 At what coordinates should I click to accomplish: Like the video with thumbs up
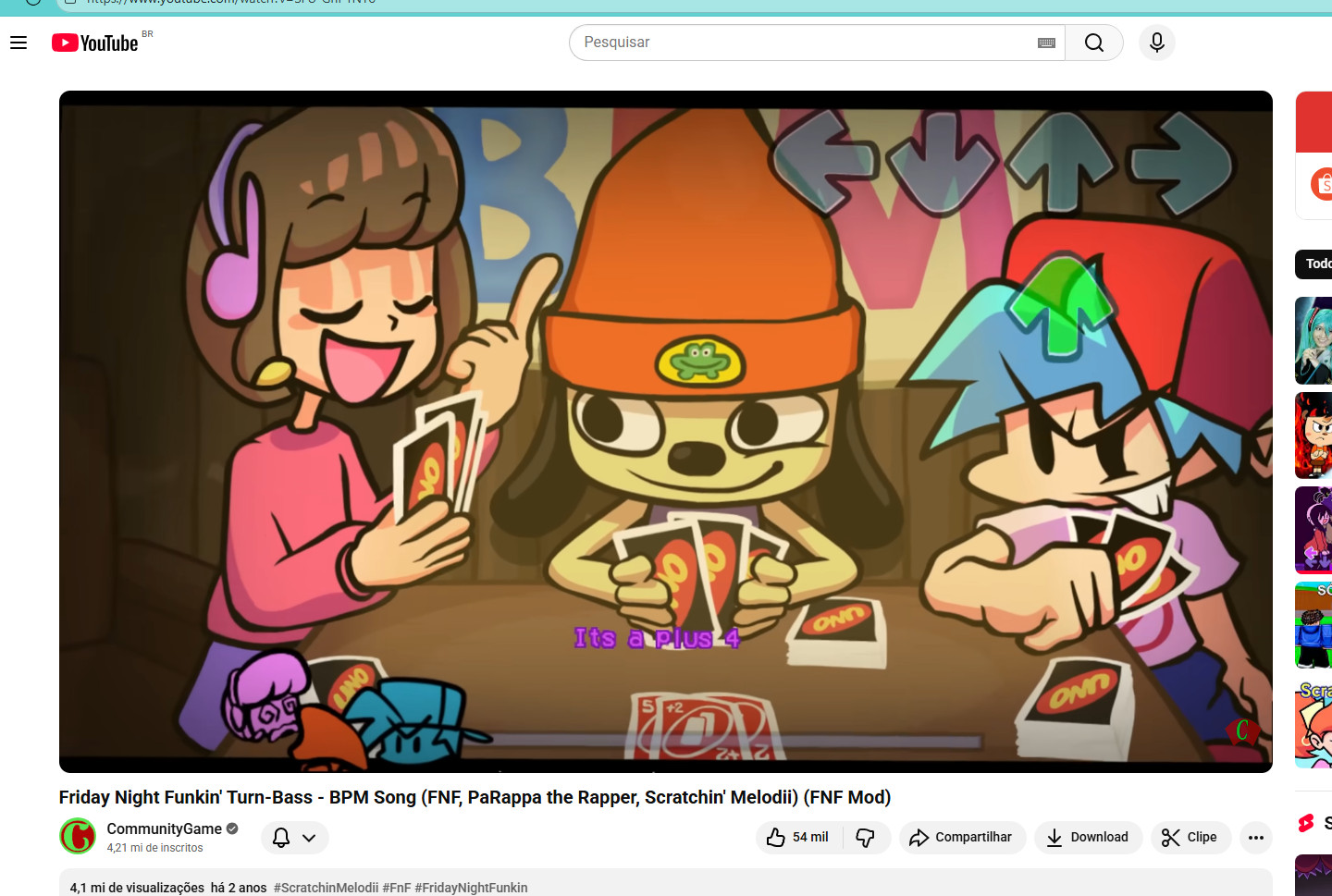click(798, 837)
